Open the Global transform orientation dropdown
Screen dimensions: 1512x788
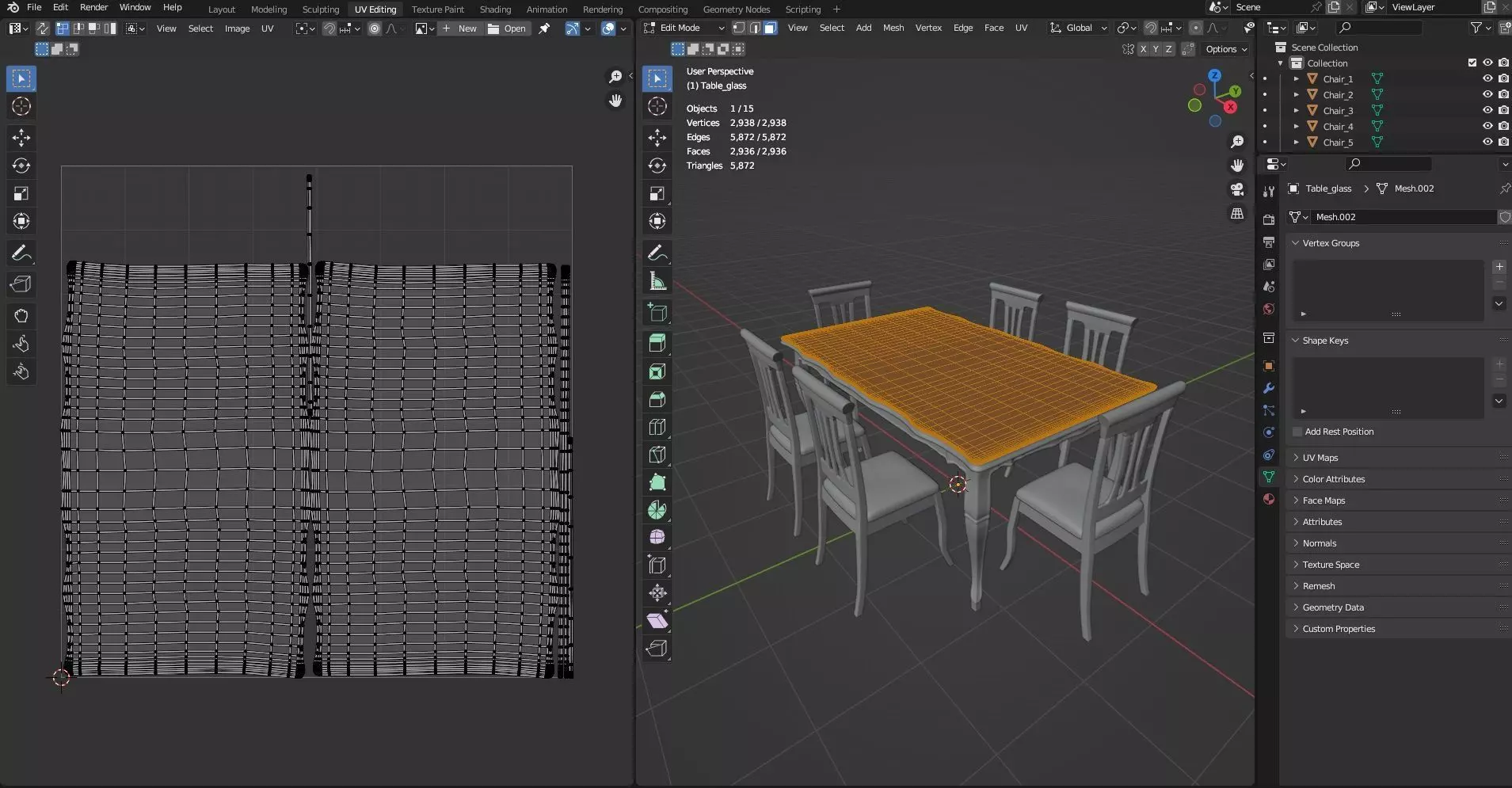click(x=1079, y=28)
